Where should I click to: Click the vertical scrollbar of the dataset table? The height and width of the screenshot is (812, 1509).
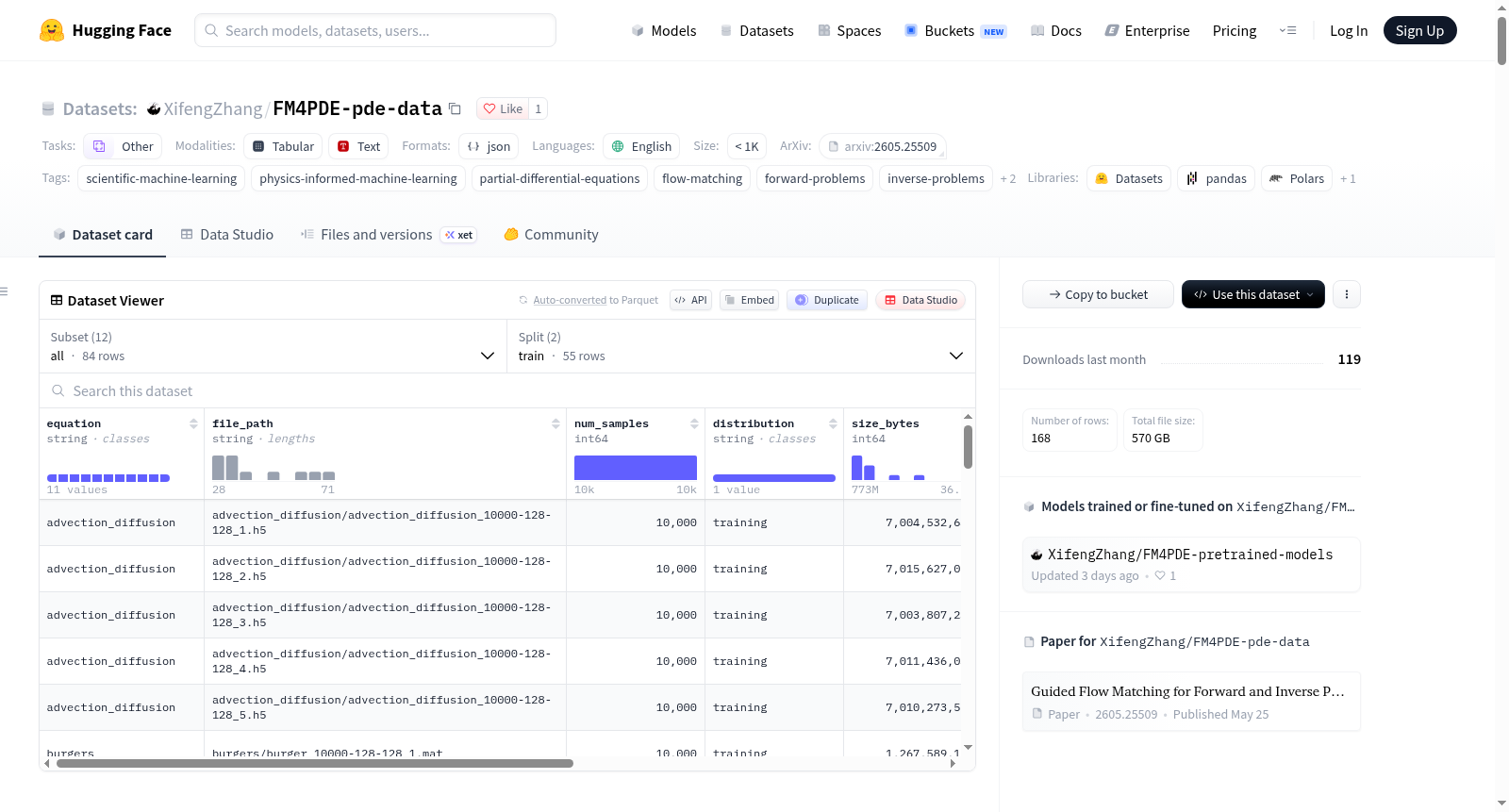[968, 446]
